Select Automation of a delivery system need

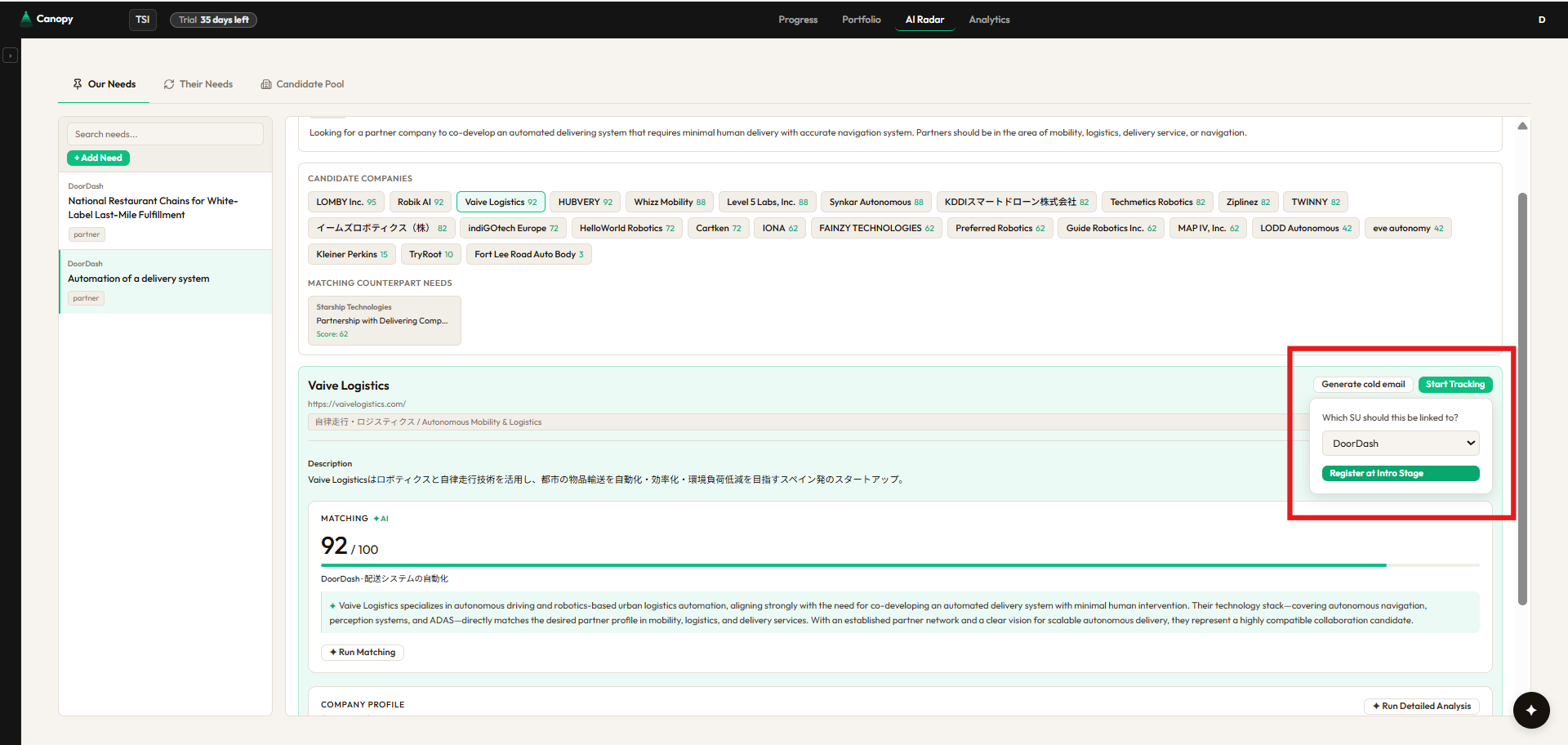pos(166,282)
